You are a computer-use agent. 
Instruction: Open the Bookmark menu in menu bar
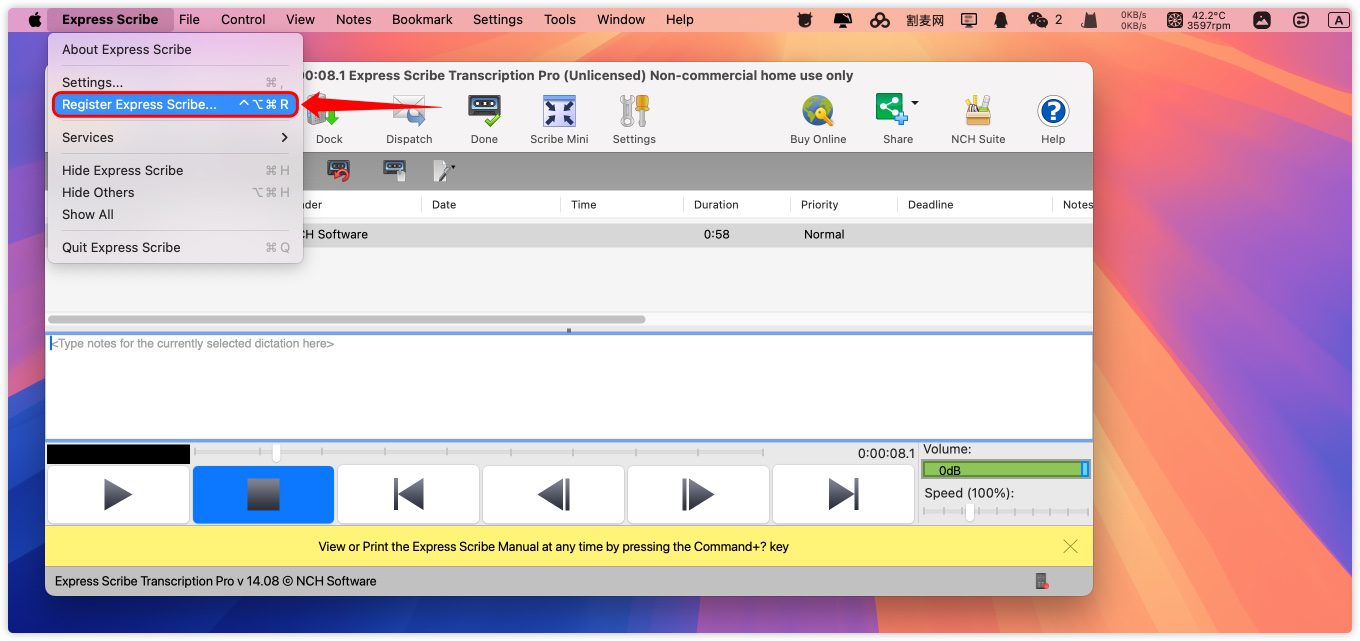pyautogui.click(x=422, y=19)
